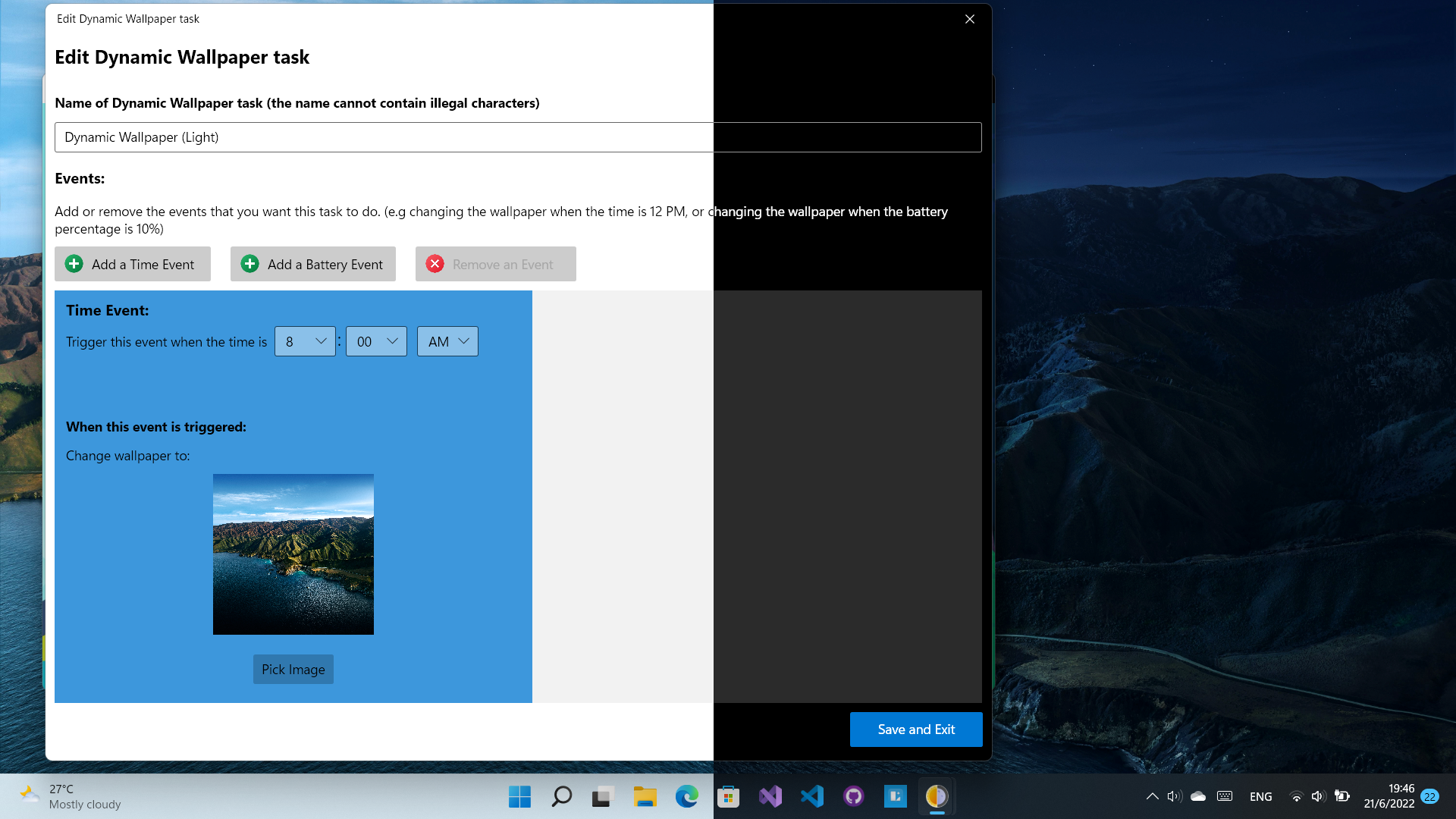
Task: Click the wallpaper preview thumbnail
Action: point(293,554)
